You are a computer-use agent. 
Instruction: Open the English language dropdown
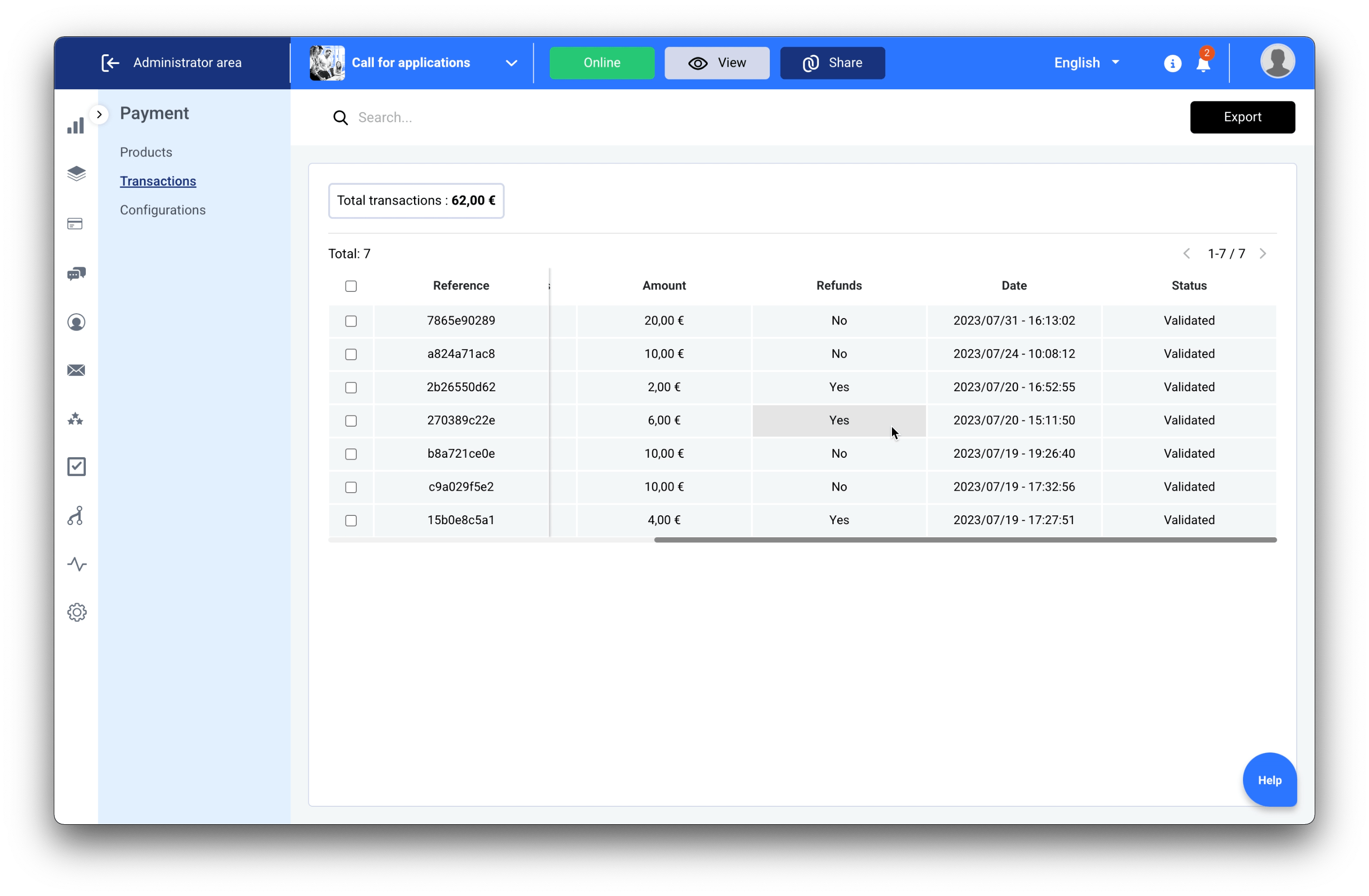pyautogui.click(x=1086, y=63)
